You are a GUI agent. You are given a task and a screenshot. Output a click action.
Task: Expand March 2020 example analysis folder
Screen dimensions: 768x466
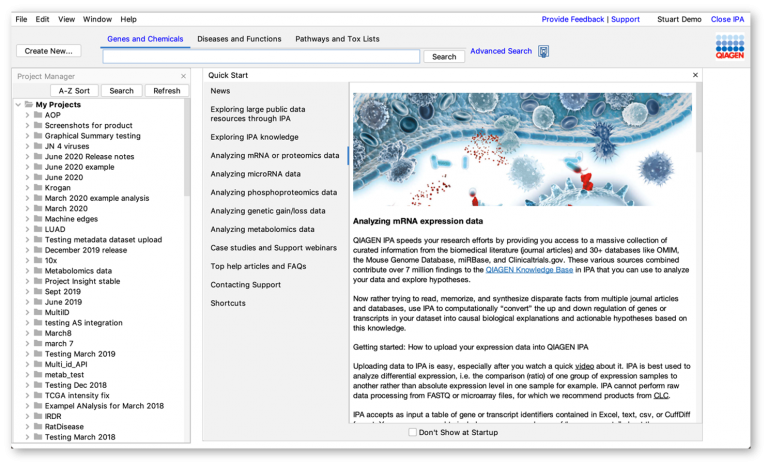pos(27,198)
